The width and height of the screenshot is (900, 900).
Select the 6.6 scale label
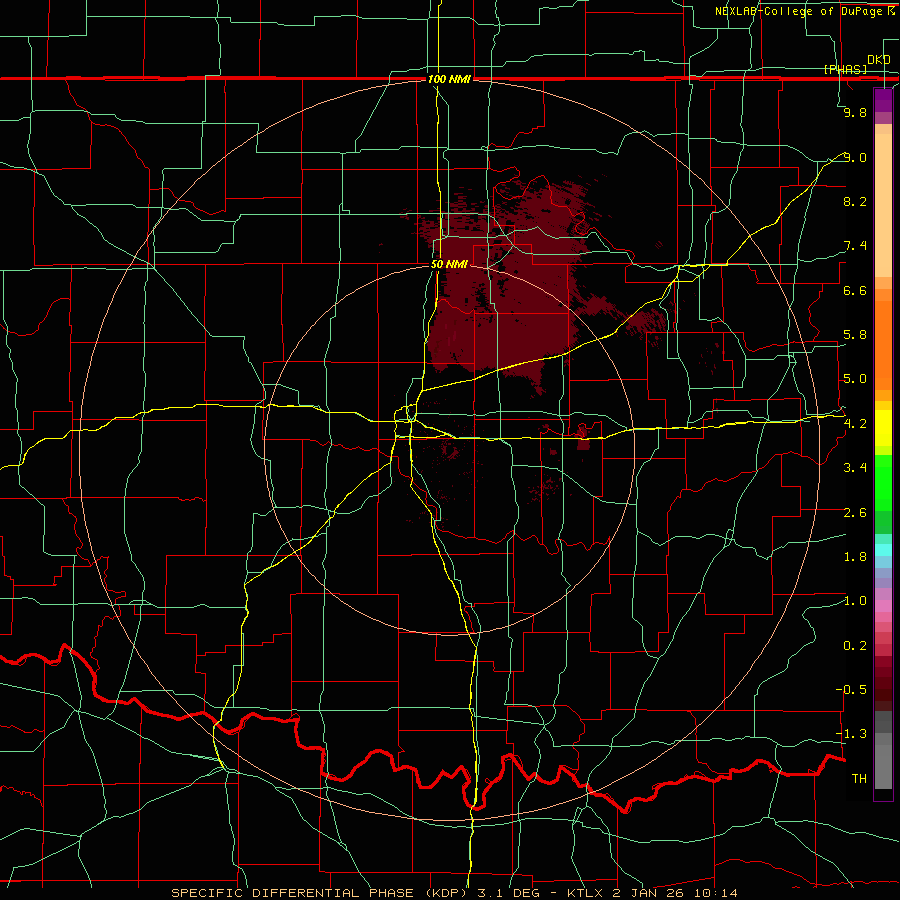pyautogui.click(x=855, y=290)
